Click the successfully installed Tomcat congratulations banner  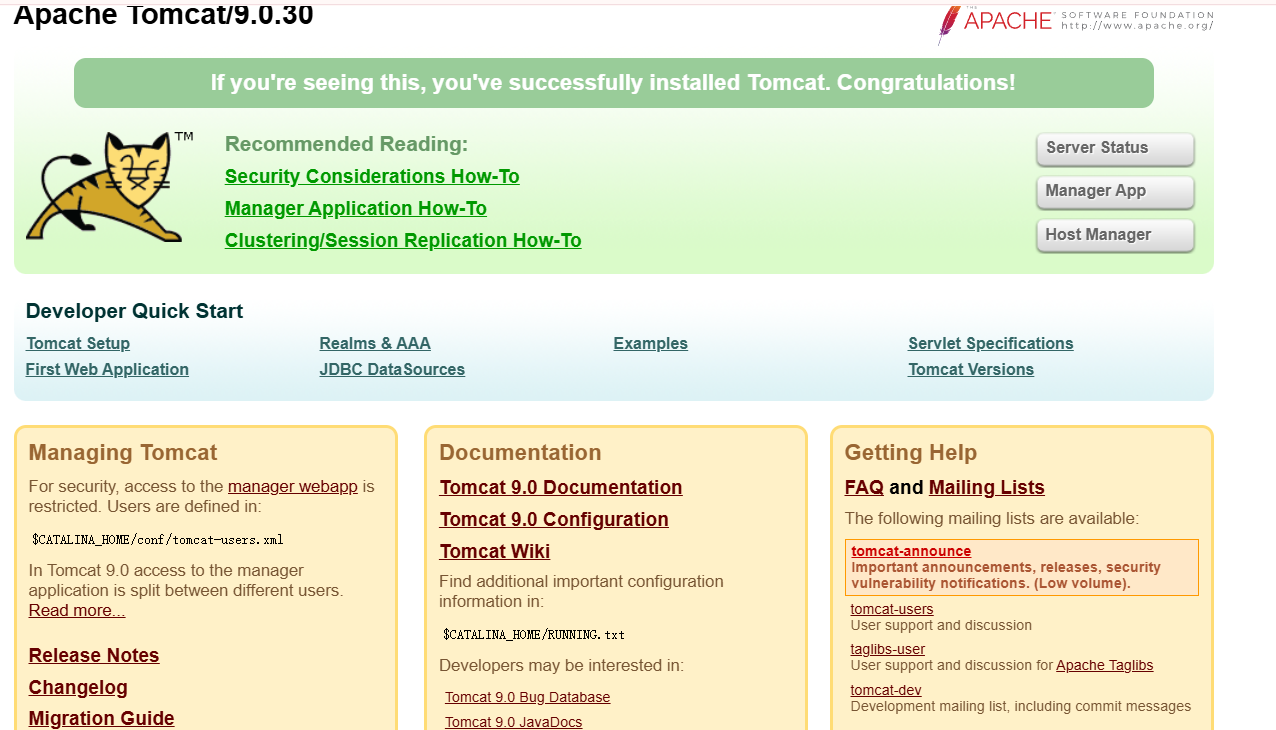614,83
